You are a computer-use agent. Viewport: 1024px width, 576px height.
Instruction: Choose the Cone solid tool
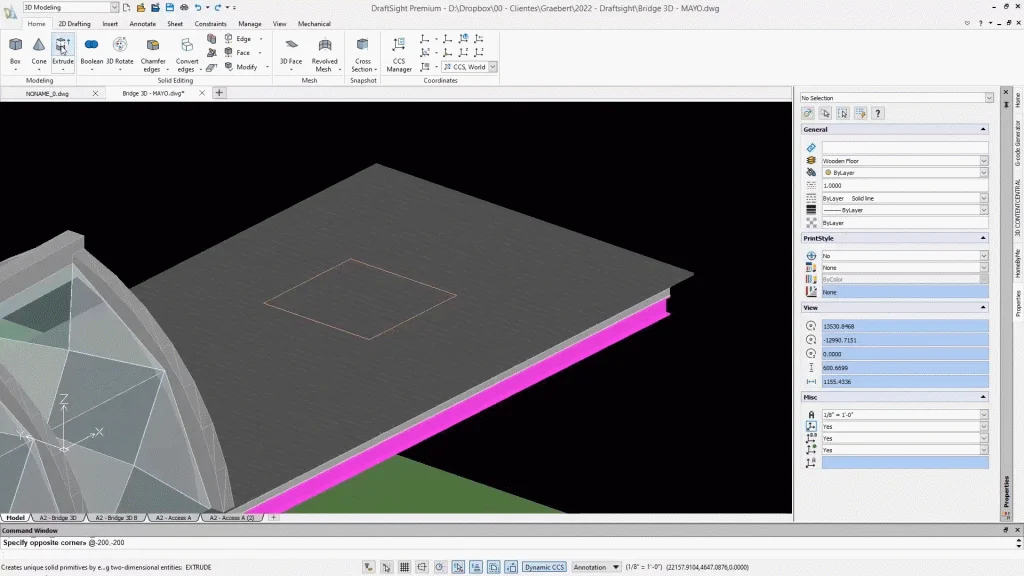click(39, 49)
